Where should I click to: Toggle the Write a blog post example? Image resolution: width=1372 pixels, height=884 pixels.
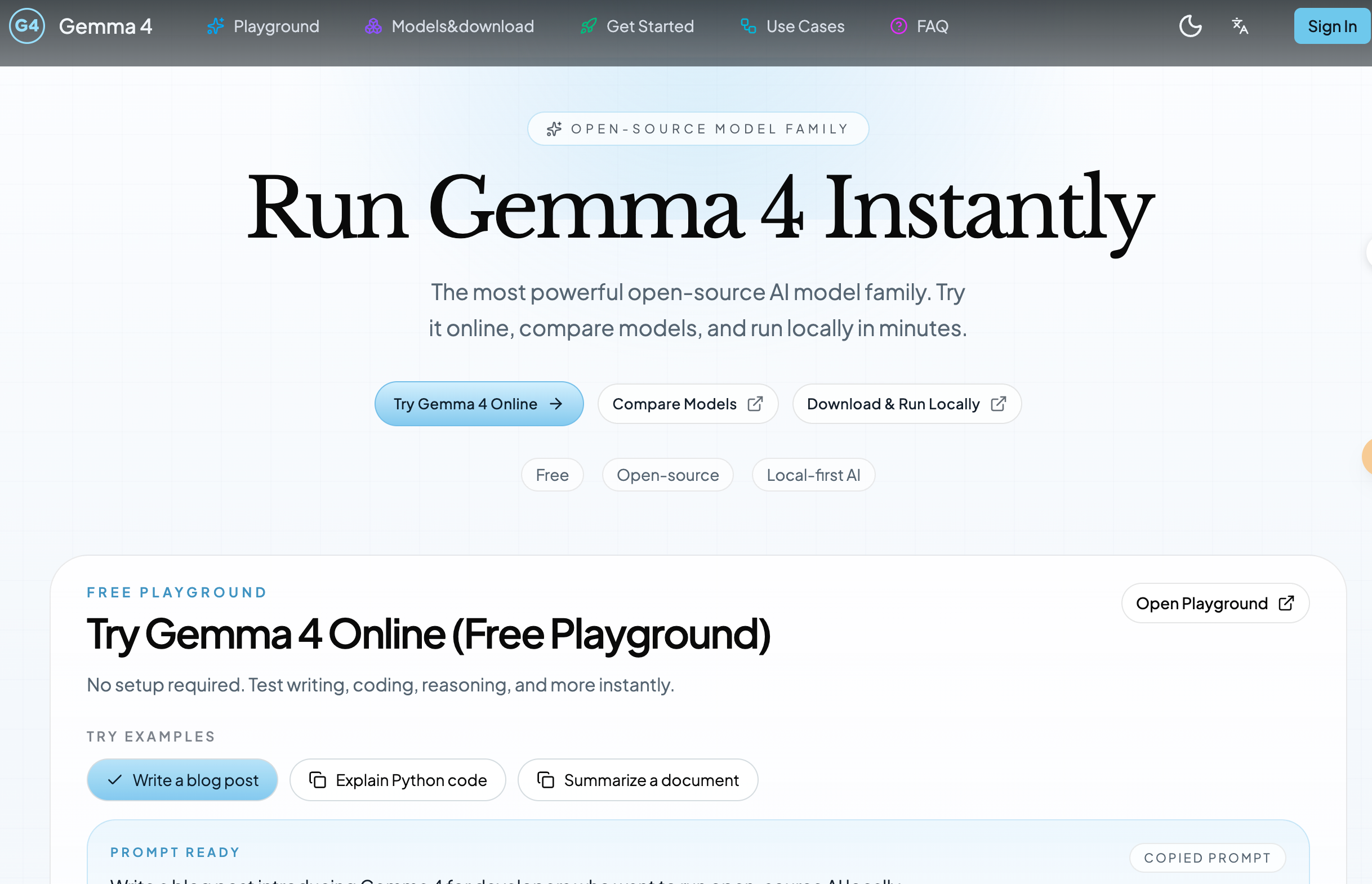(182, 779)
